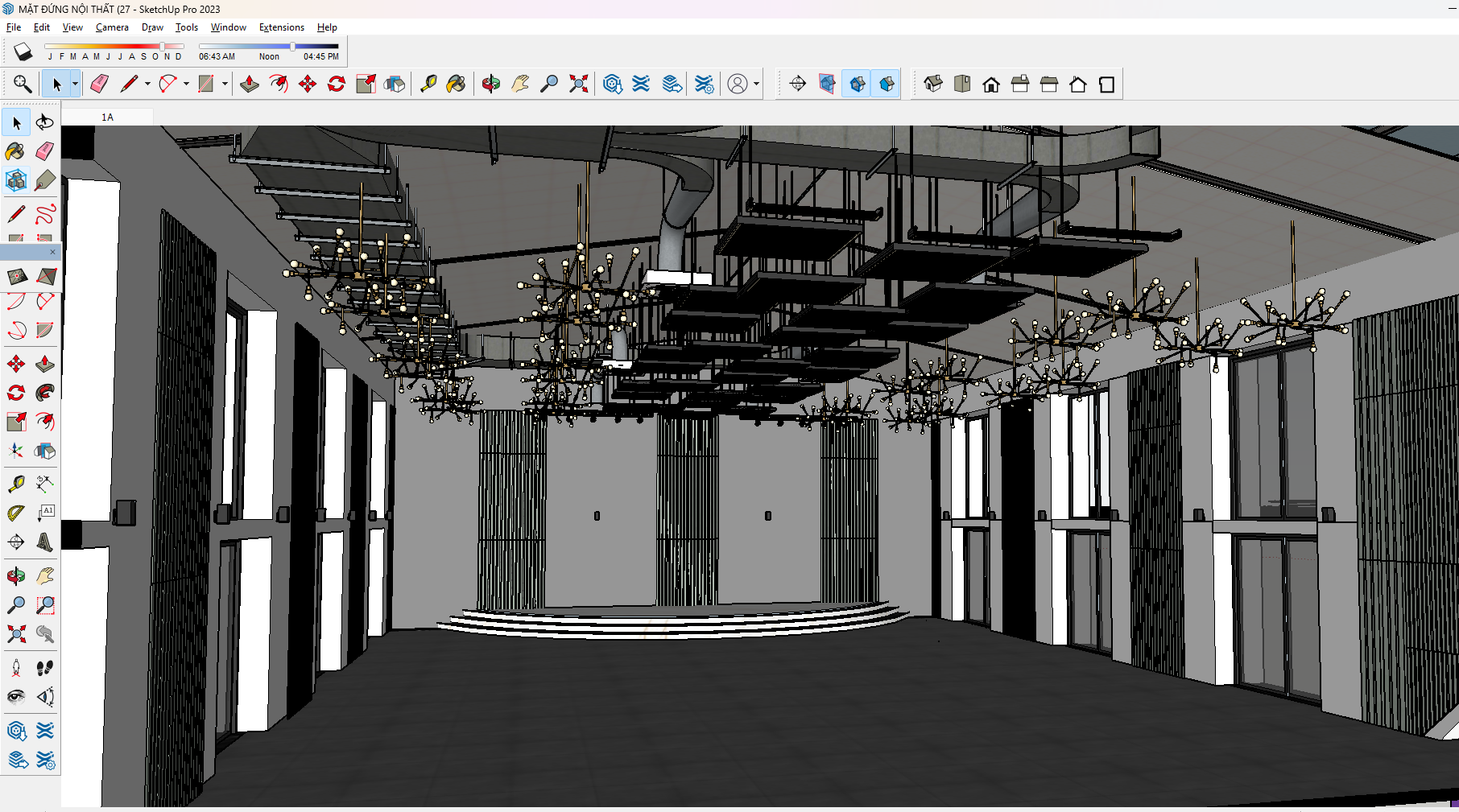
Task: Select the Follow Me tool left toolbar
Action: pos(45,393)
